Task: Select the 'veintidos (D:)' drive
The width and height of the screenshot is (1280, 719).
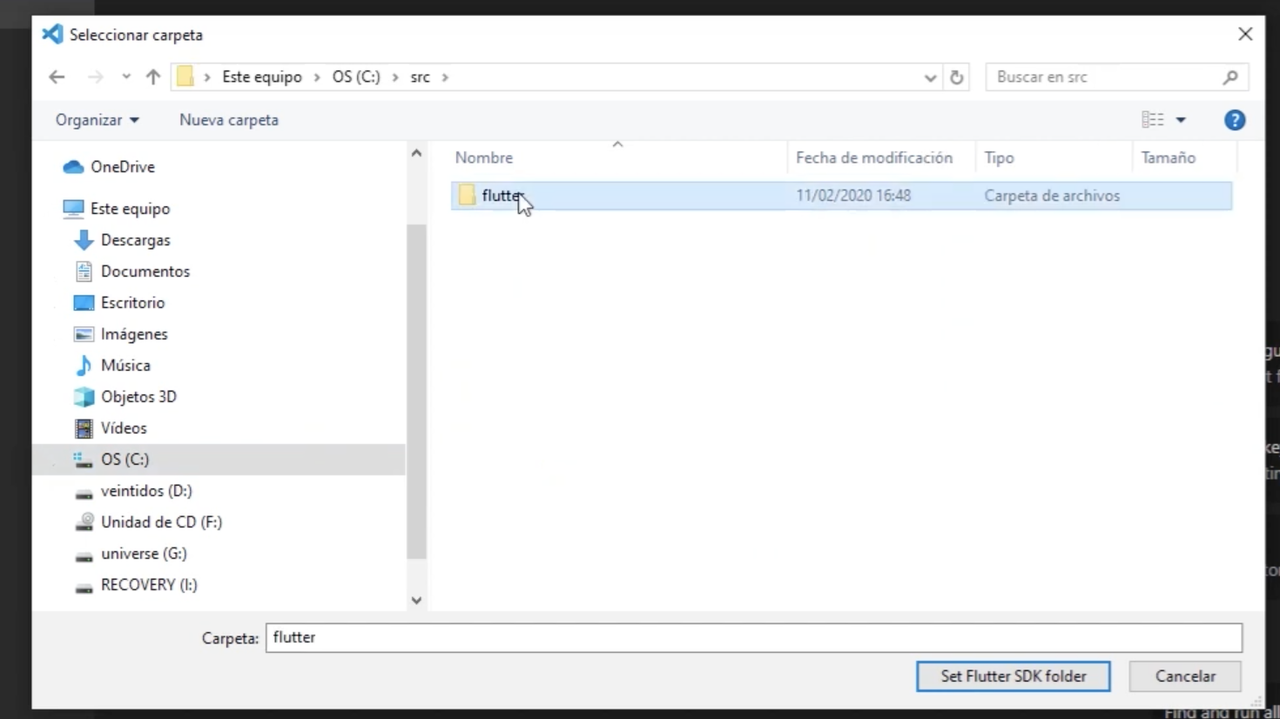Action: pos(146,491)
